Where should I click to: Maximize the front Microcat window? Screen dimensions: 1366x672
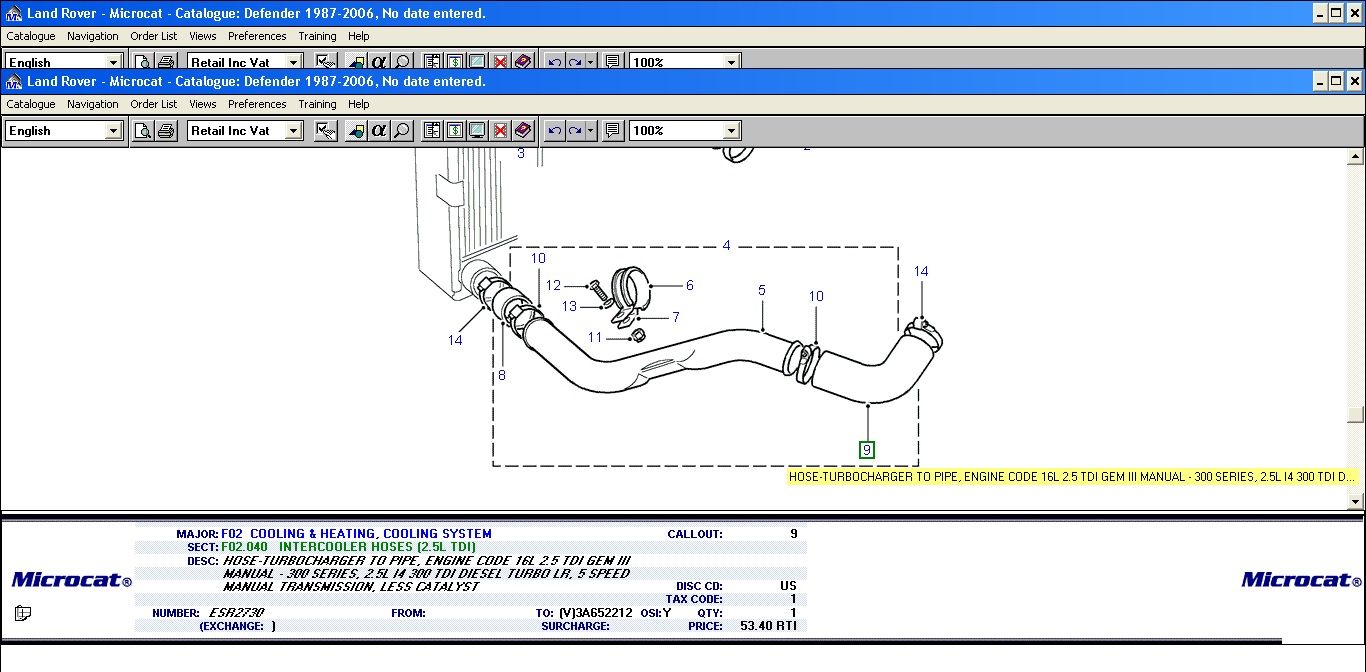1336,81
